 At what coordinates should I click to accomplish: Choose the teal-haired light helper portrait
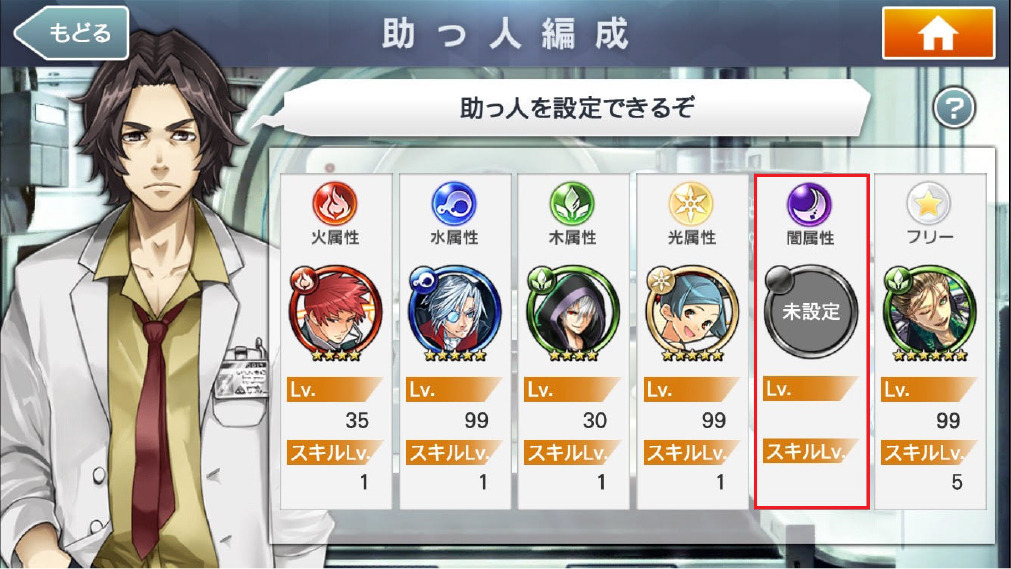[691, 313]
